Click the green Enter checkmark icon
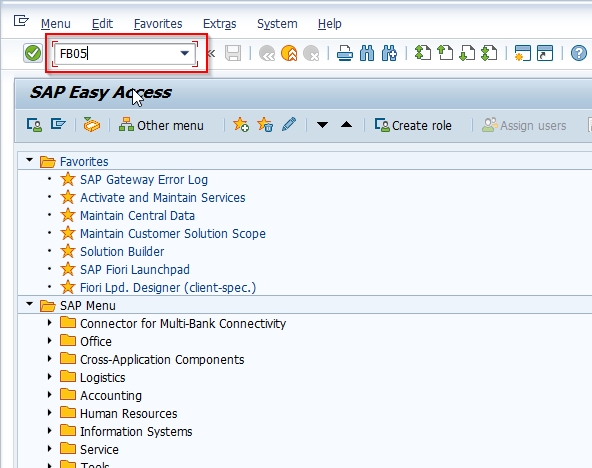 [33, 53]
